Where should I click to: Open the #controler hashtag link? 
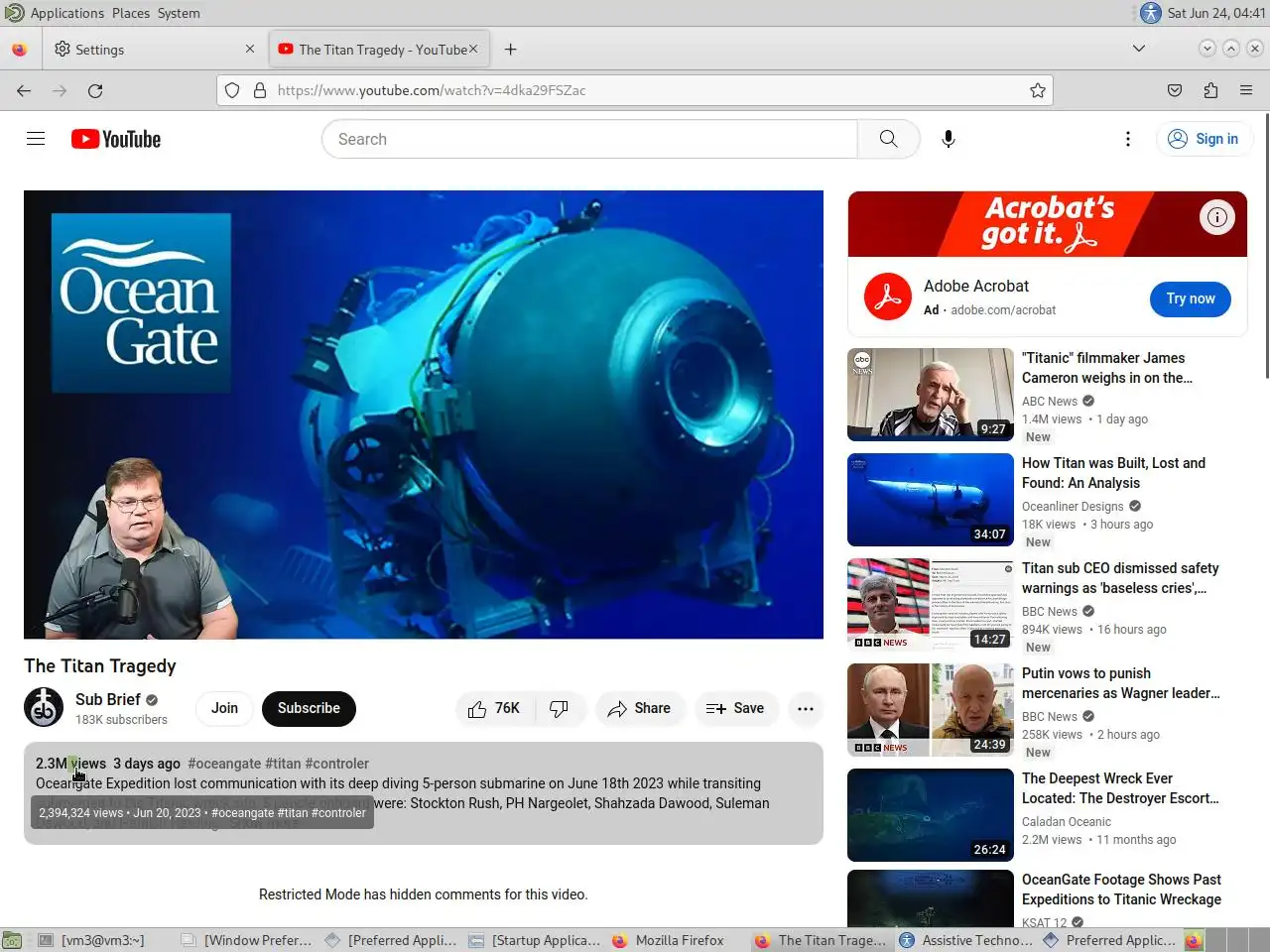(x=337, y=764)
